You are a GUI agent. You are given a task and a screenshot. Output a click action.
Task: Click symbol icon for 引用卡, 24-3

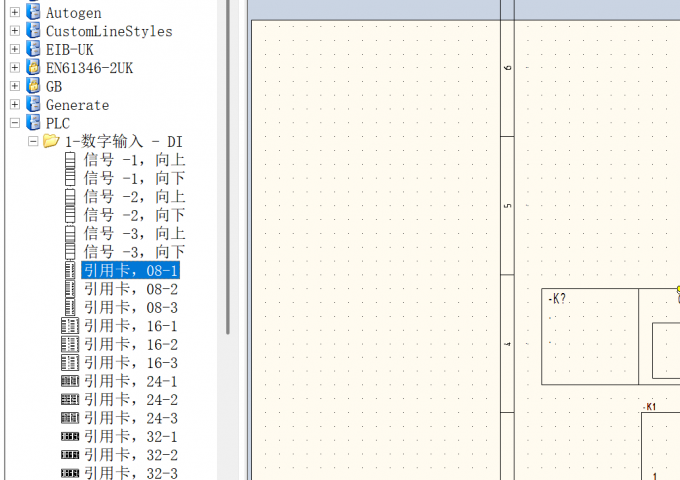tap(70, 418)
